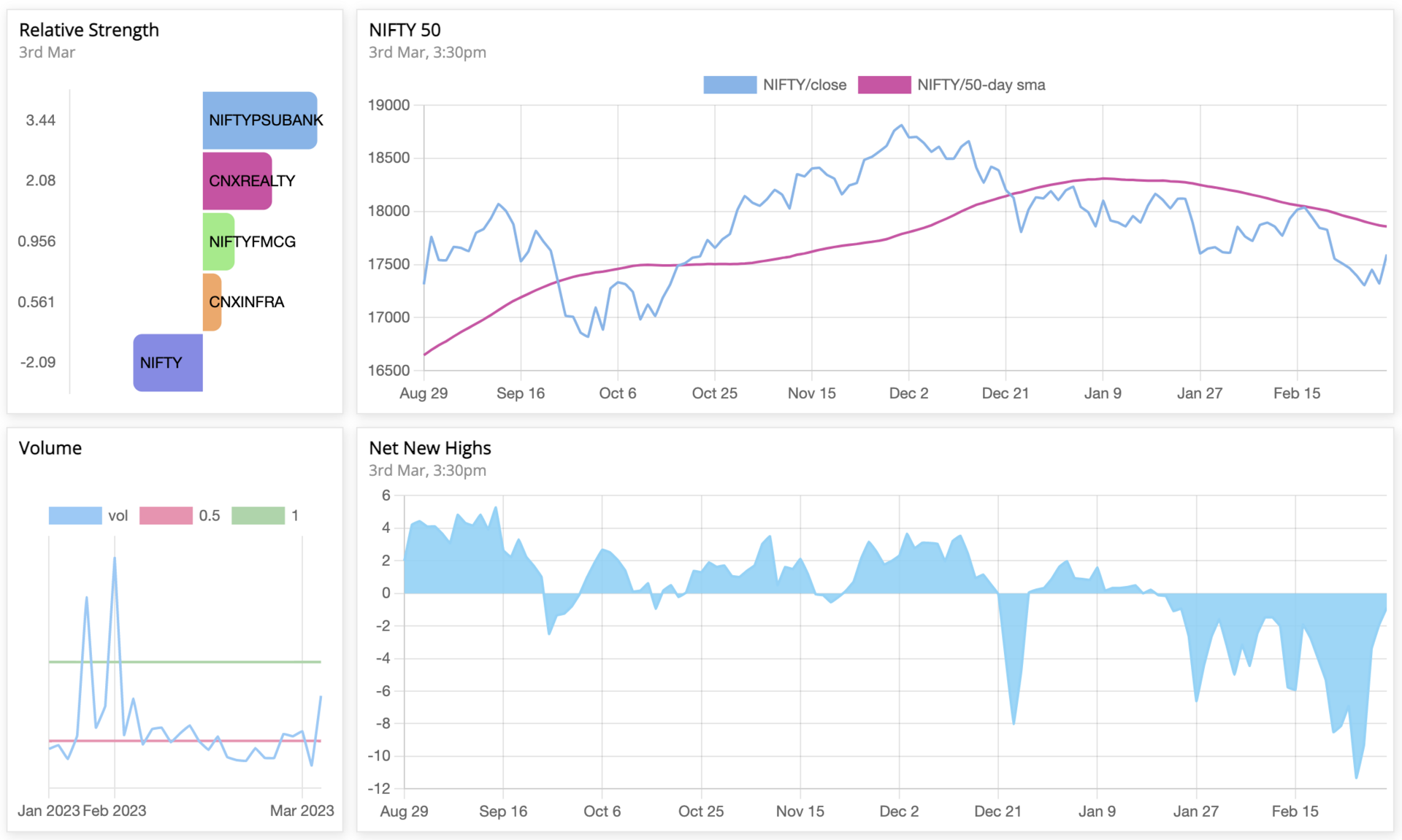
Task: Click the highest volume spike near Feb 2023
Action: point(115,558)
